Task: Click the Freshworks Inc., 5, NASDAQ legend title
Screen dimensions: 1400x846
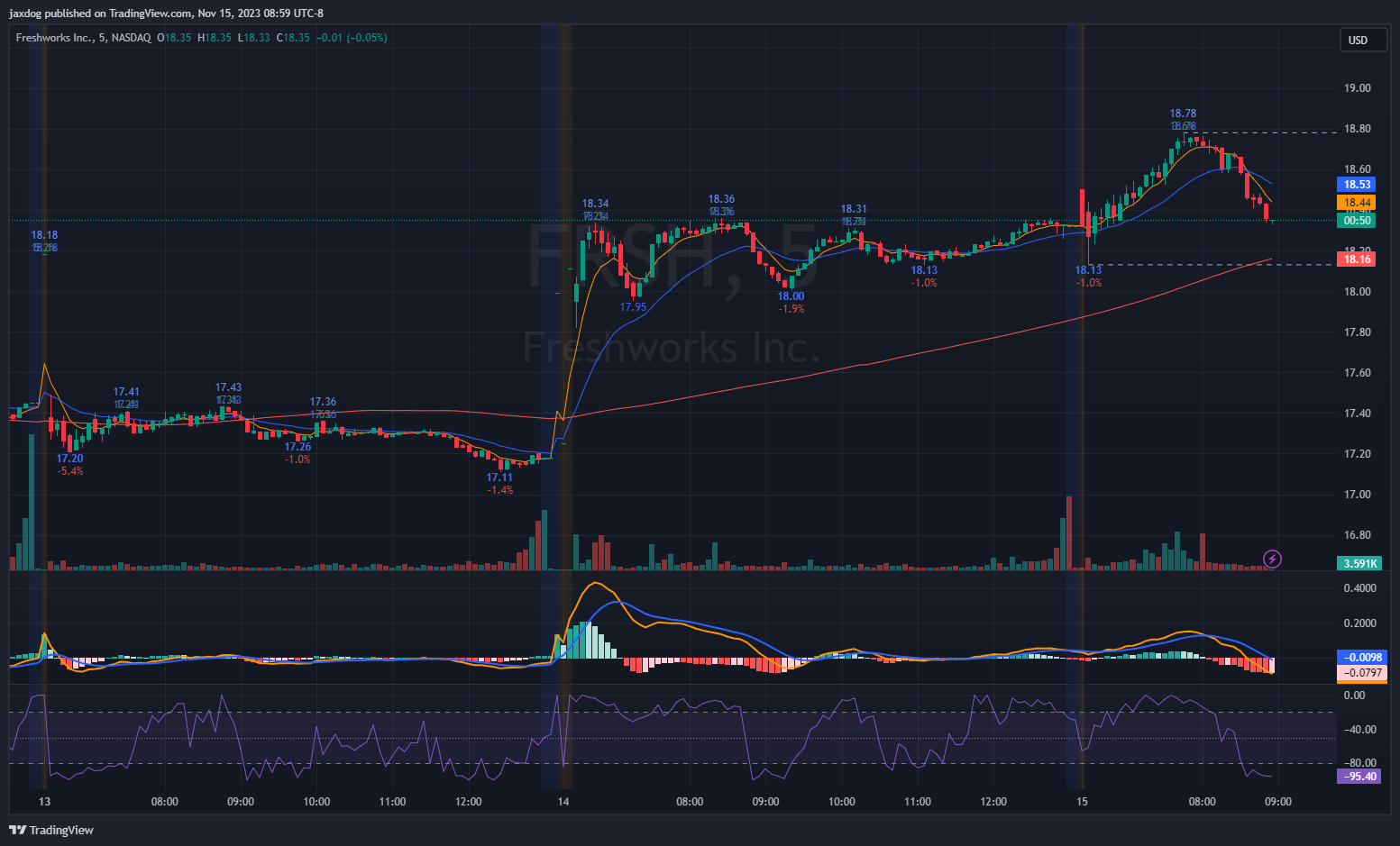Action: 84,38
